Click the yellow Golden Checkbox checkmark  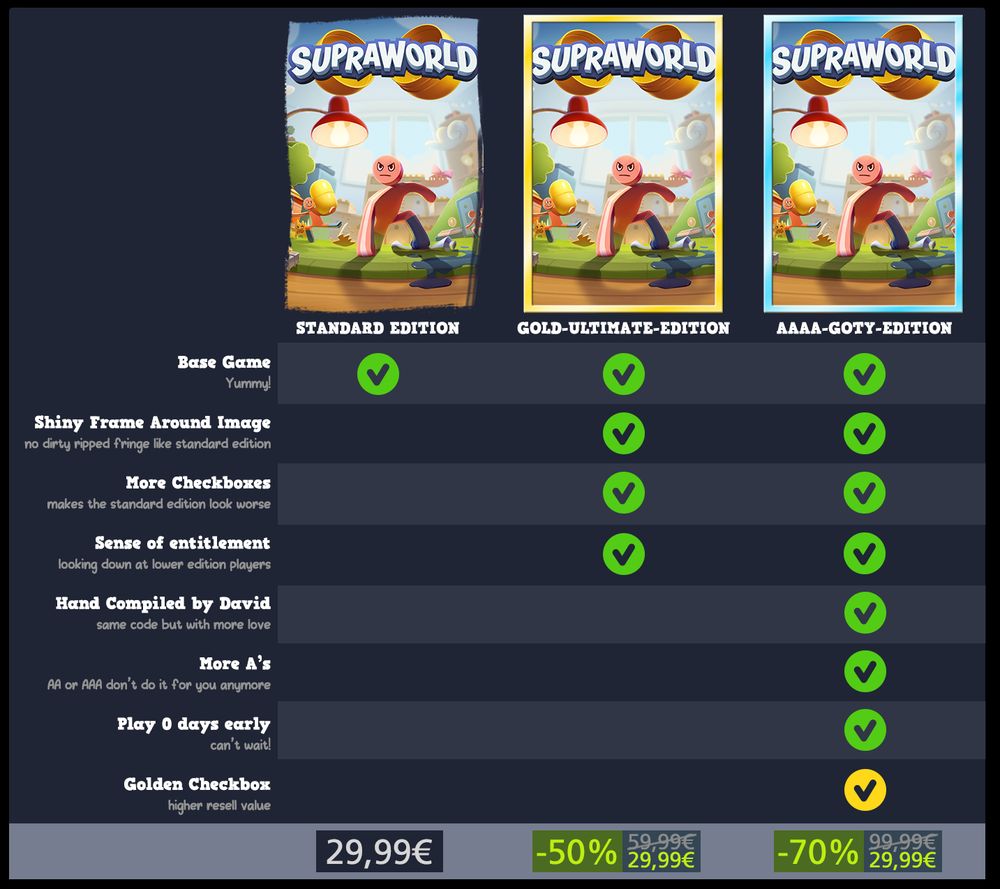pyautogui.click(x=865, y=790)
